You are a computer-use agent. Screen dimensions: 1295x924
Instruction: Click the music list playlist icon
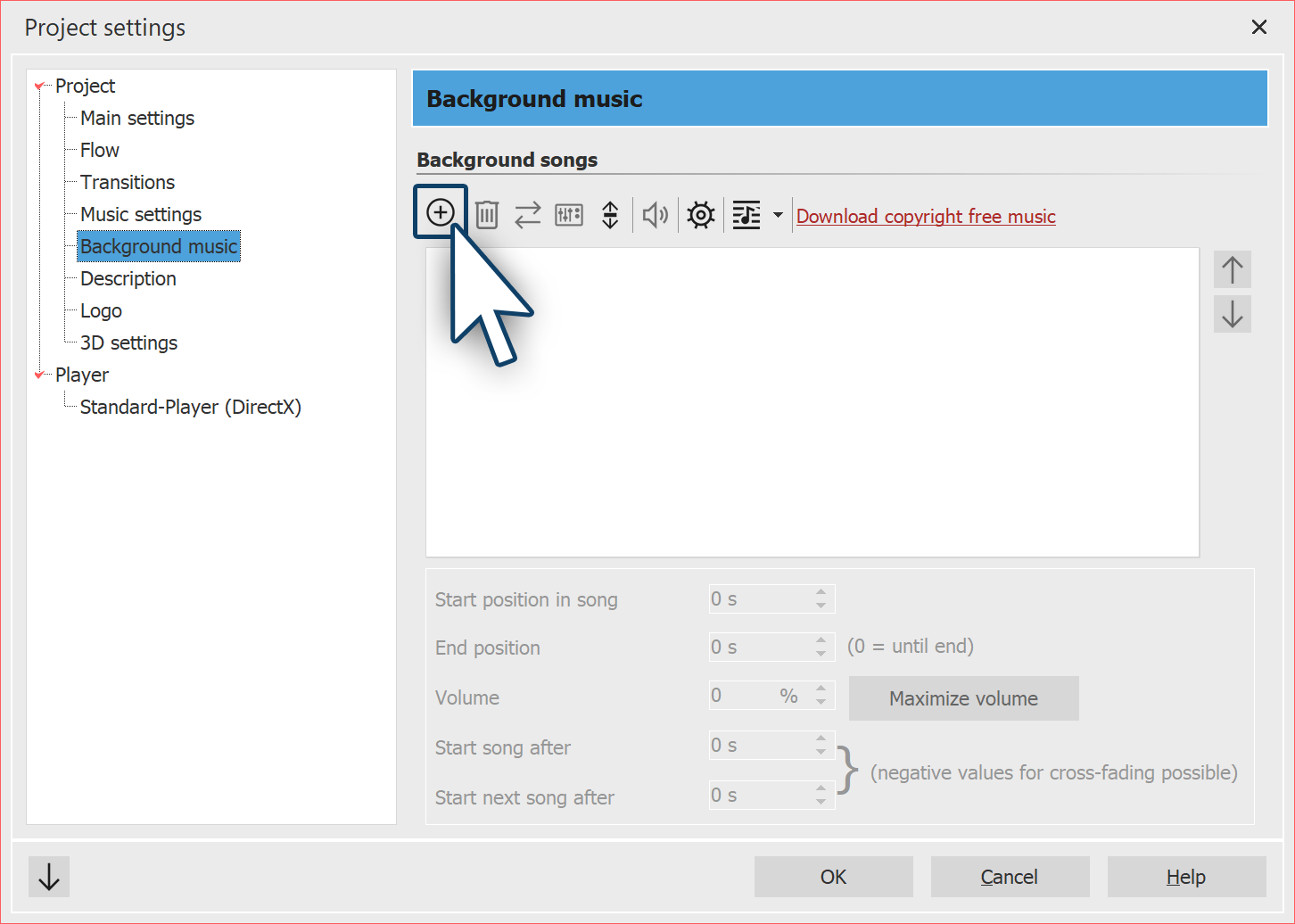coord(746,215)
